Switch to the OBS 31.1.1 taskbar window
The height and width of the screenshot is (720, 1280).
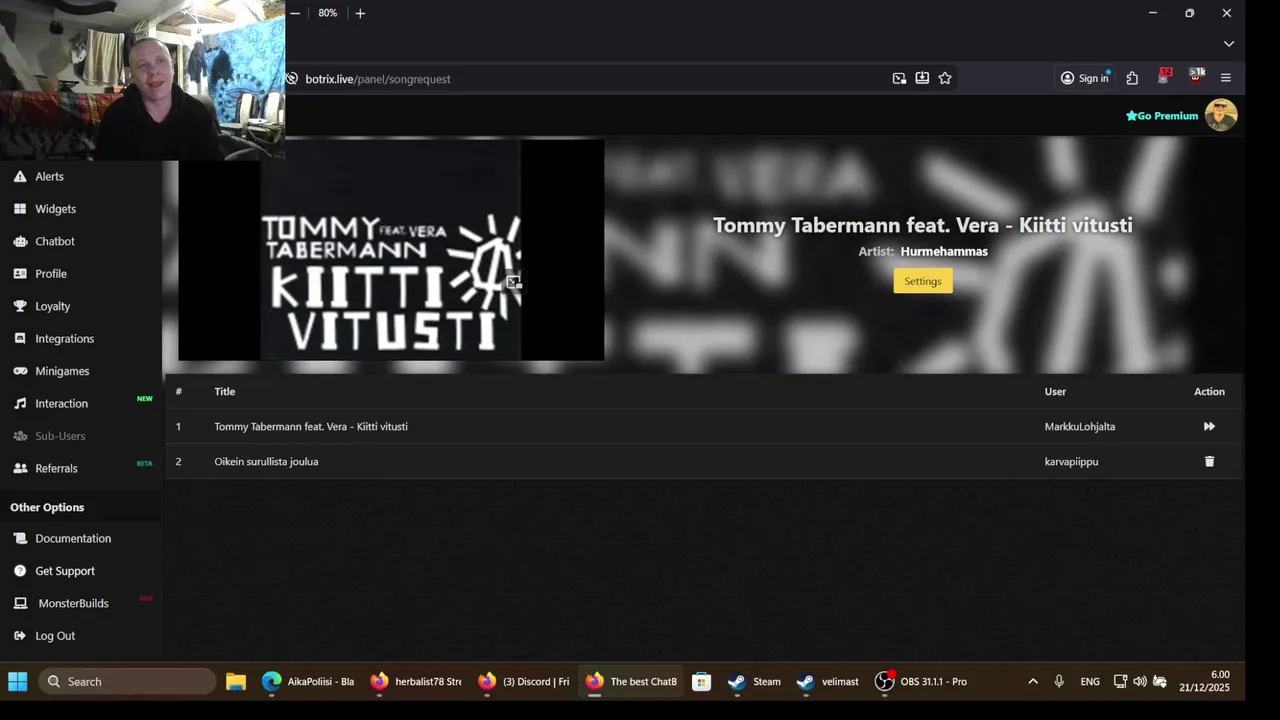pos(922,681)
